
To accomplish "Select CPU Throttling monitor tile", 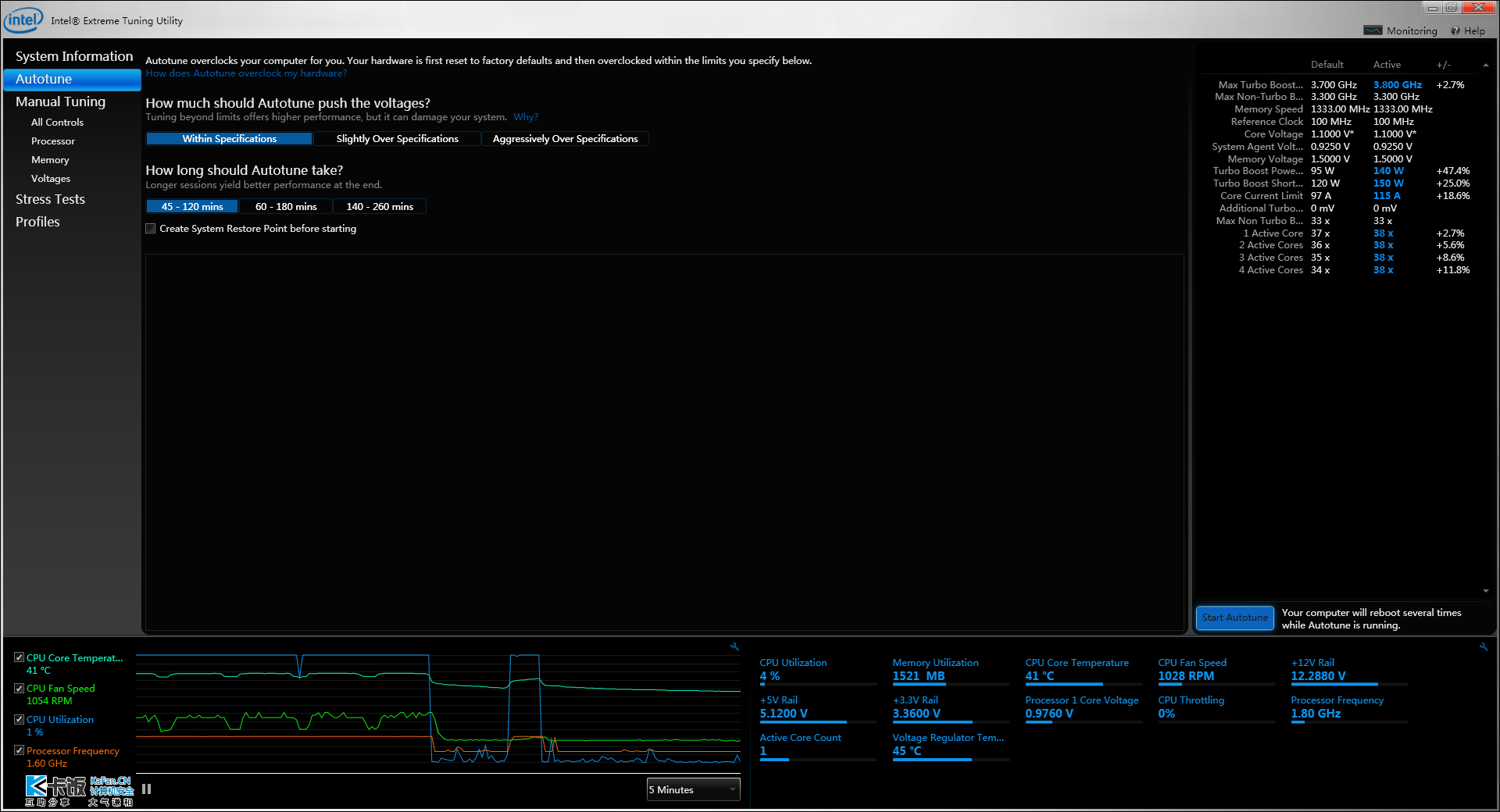I will (1216, 708).
